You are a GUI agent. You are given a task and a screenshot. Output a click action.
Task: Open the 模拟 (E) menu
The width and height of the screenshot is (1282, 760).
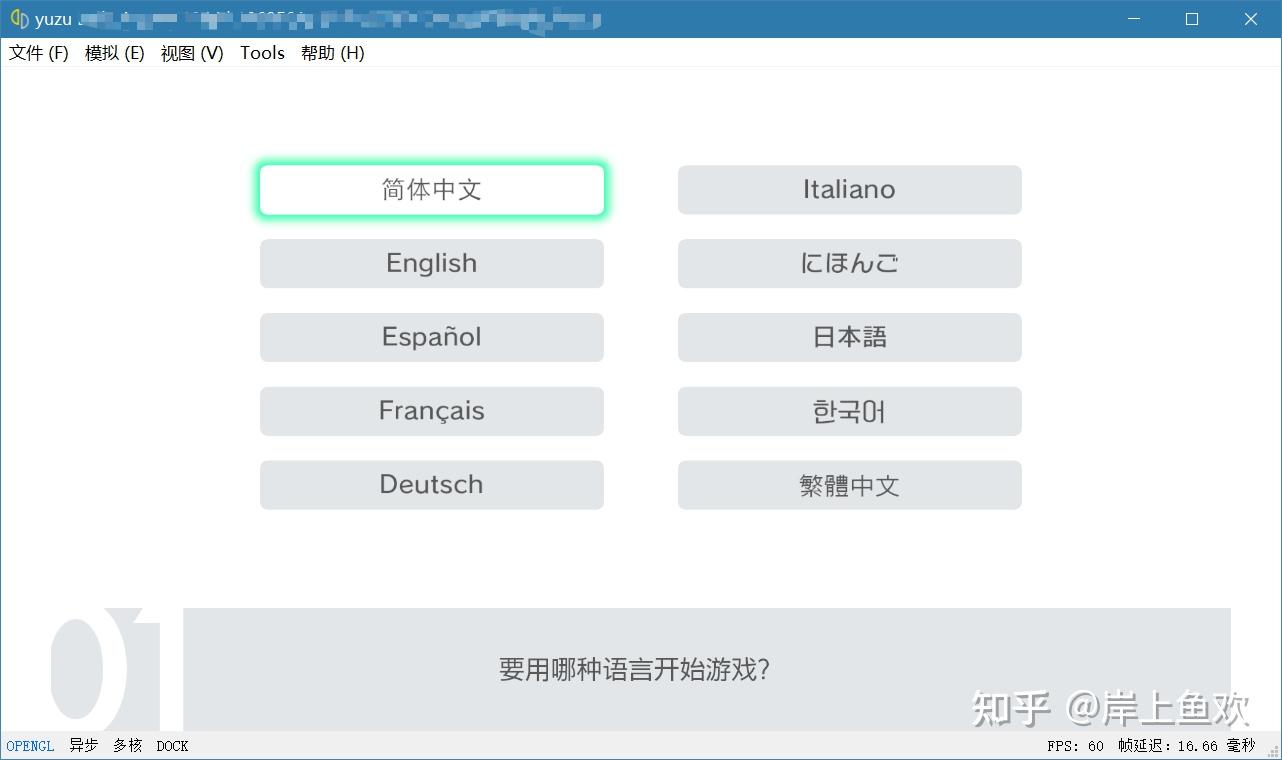115,53
